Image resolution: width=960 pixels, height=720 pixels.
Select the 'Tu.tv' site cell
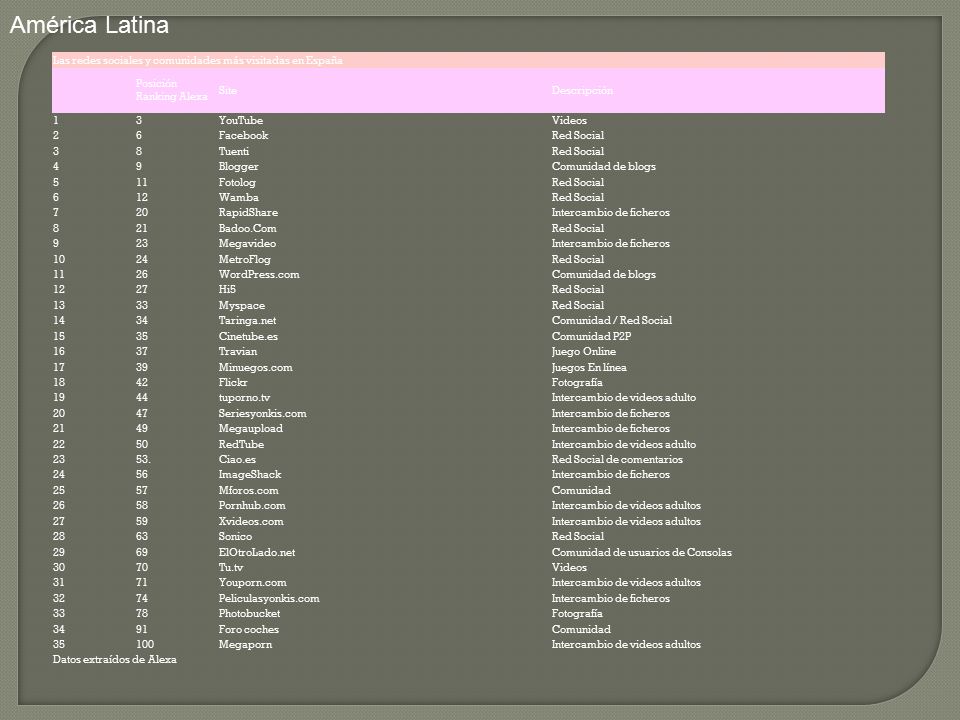(231, 568)
